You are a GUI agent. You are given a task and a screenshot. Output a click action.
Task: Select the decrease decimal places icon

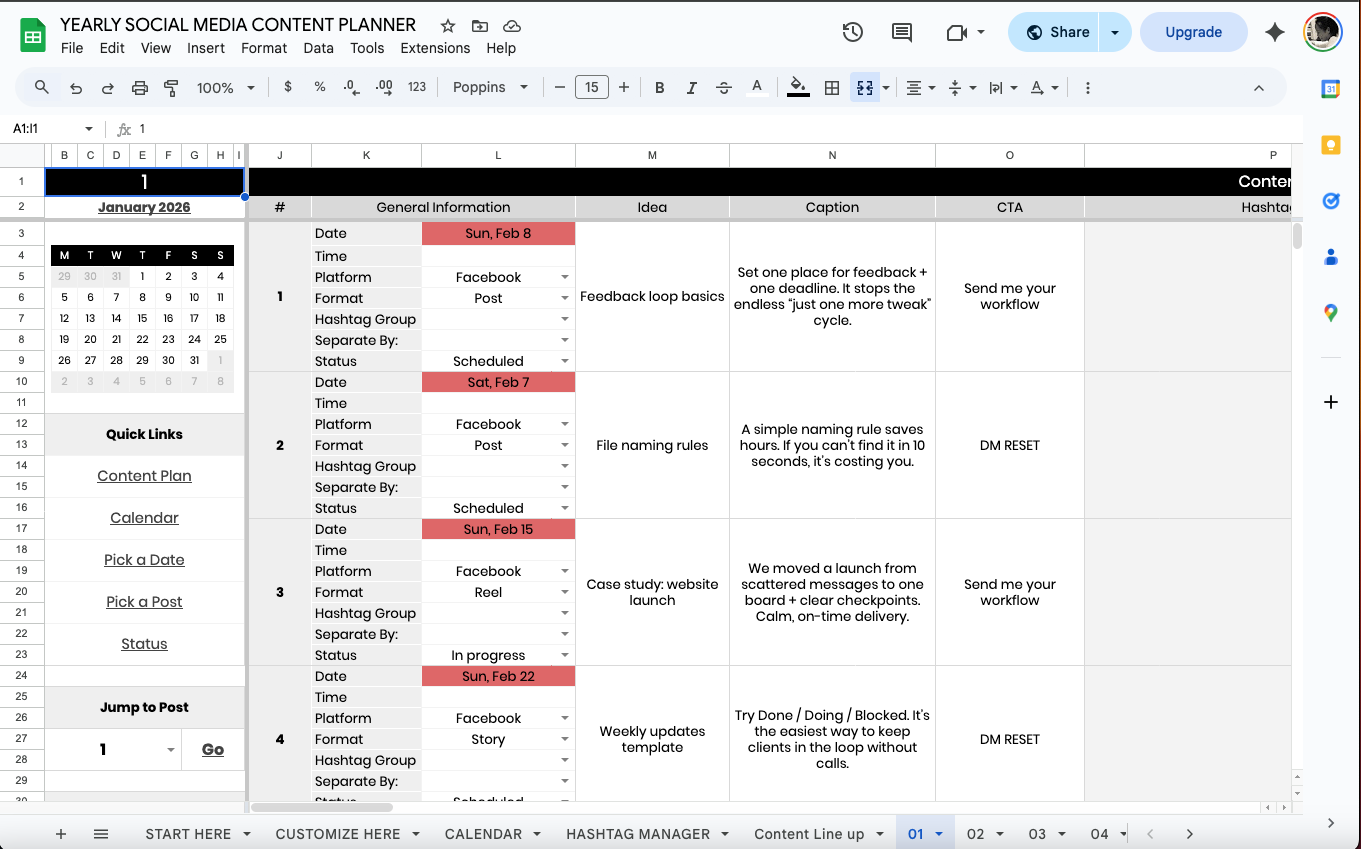pos(350,87)
